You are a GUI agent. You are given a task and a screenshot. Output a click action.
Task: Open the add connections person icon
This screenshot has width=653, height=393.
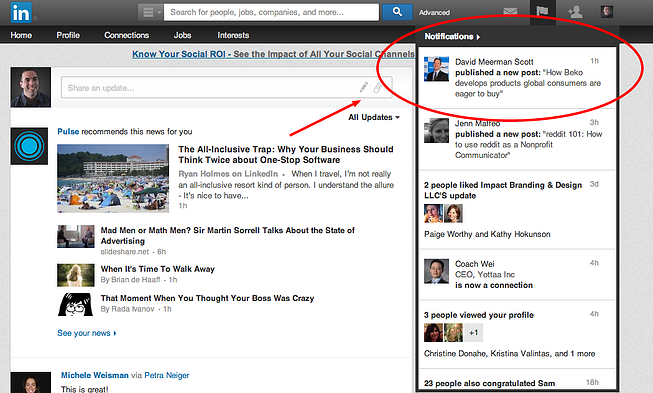[x=575, y=12]
